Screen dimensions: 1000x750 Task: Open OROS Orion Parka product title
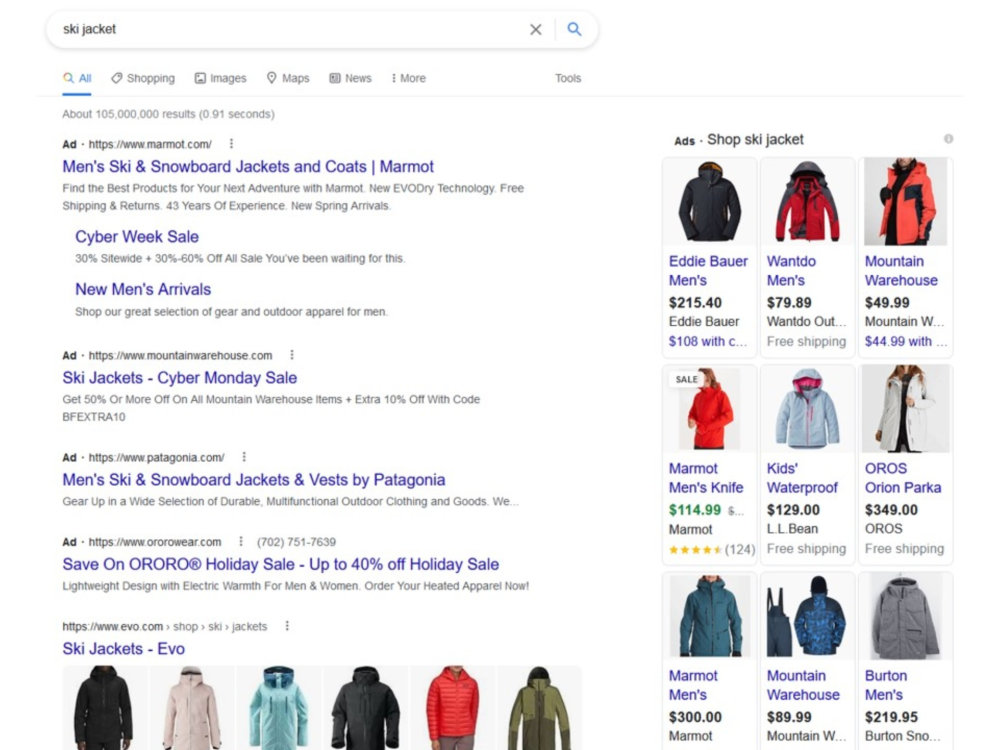[x=902, y=478]
